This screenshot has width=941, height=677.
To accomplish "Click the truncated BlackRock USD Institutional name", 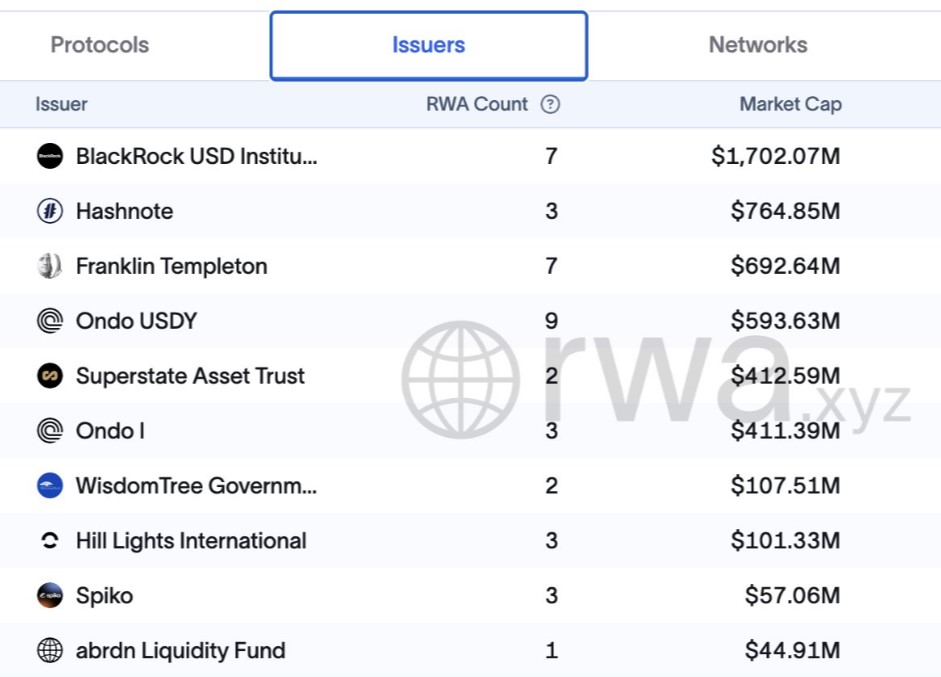I will click(x=198, y=156).
